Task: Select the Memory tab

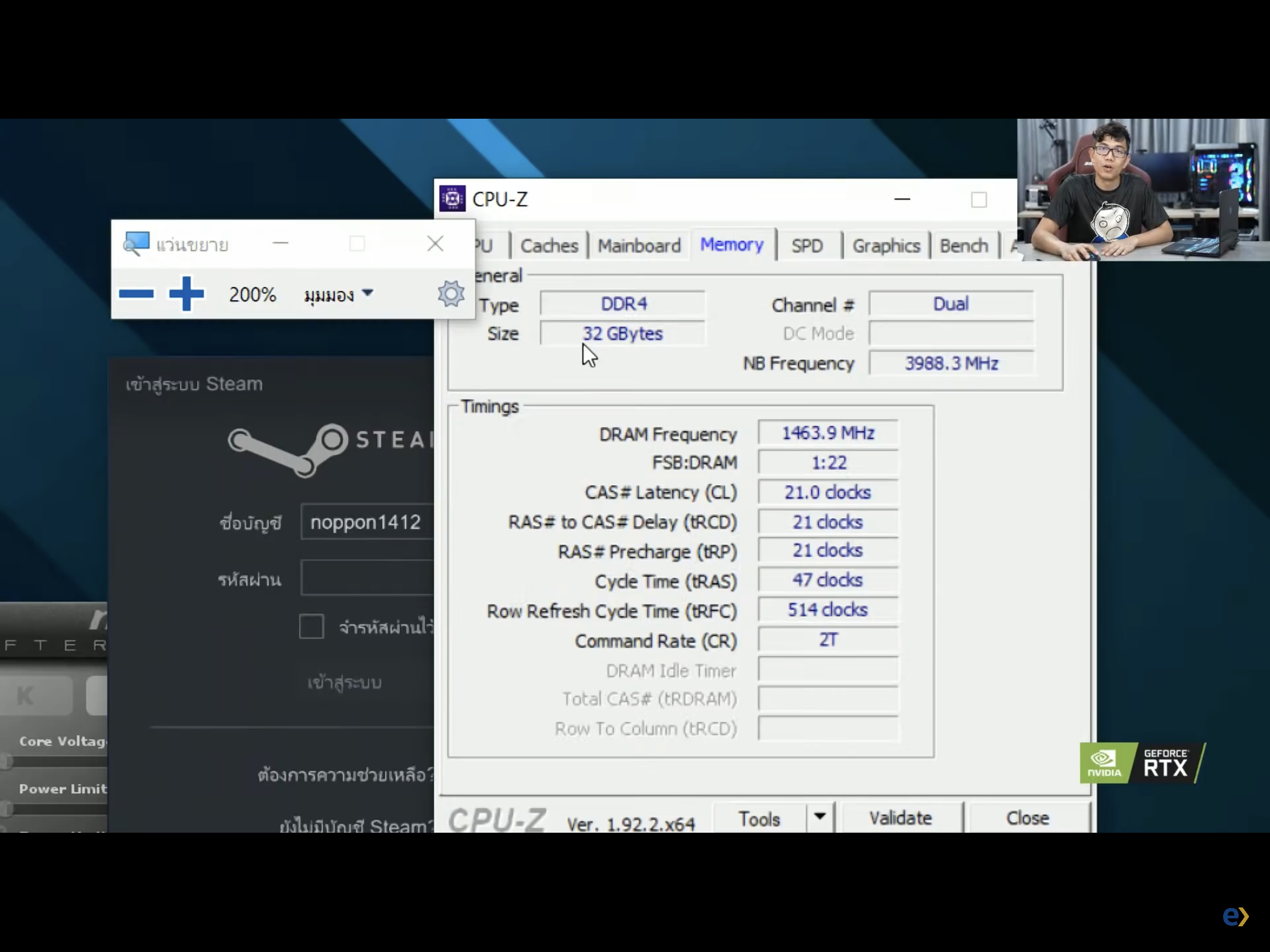Action: point(732,244)
